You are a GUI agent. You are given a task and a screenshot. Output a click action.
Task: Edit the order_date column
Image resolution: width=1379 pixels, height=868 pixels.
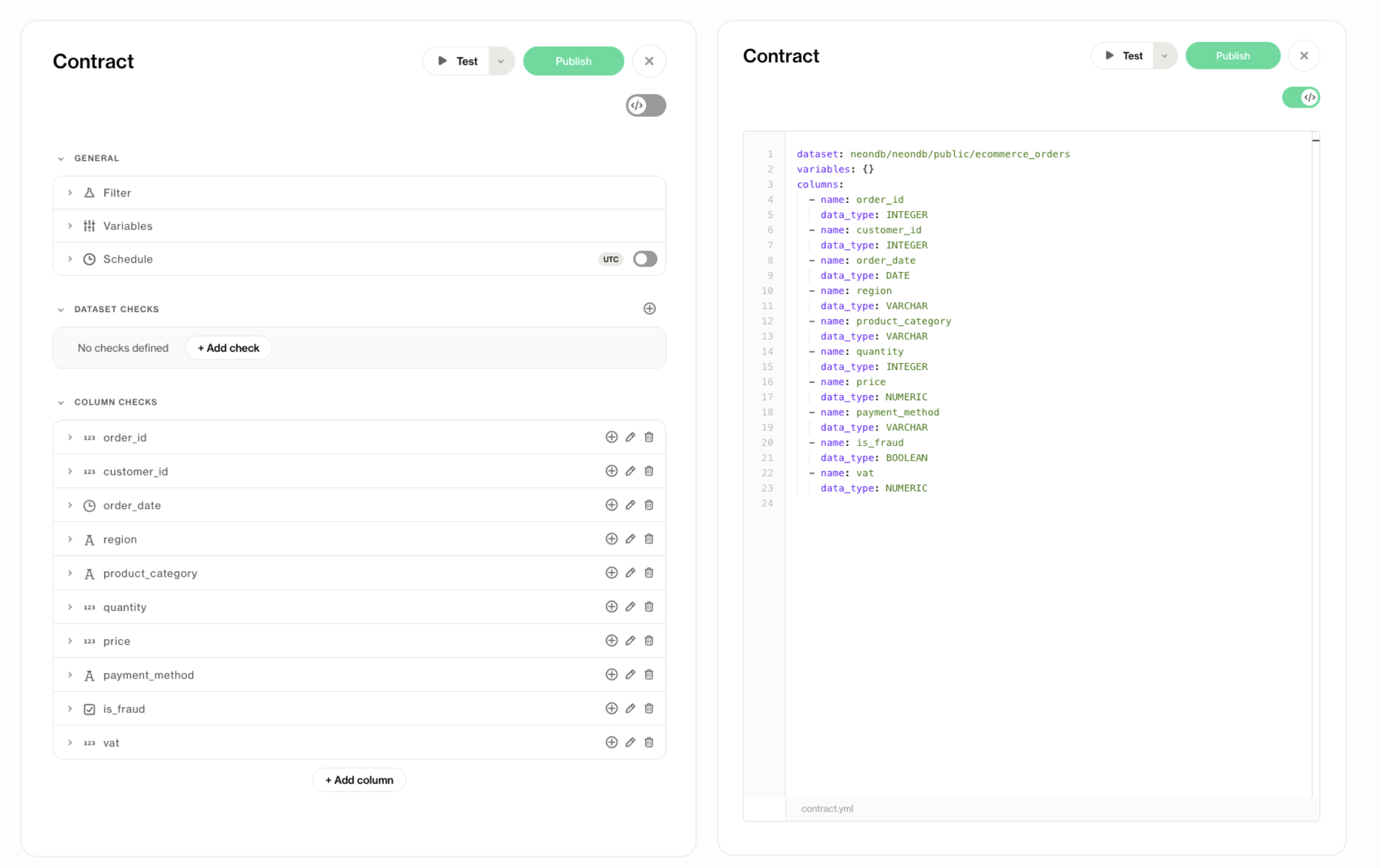click(x=630, y=505)
